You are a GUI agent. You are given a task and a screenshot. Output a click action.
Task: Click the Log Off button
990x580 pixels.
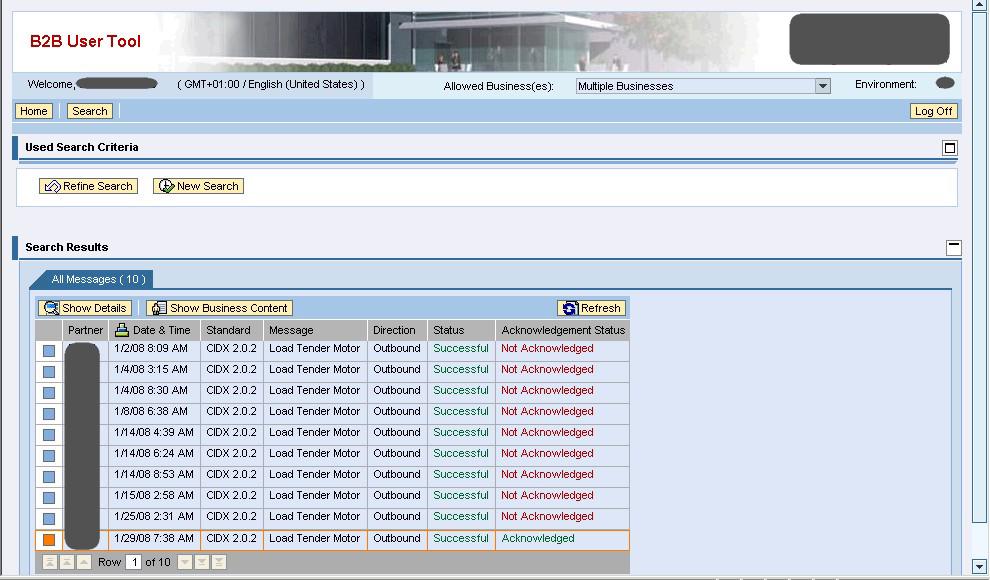point(933,111)
